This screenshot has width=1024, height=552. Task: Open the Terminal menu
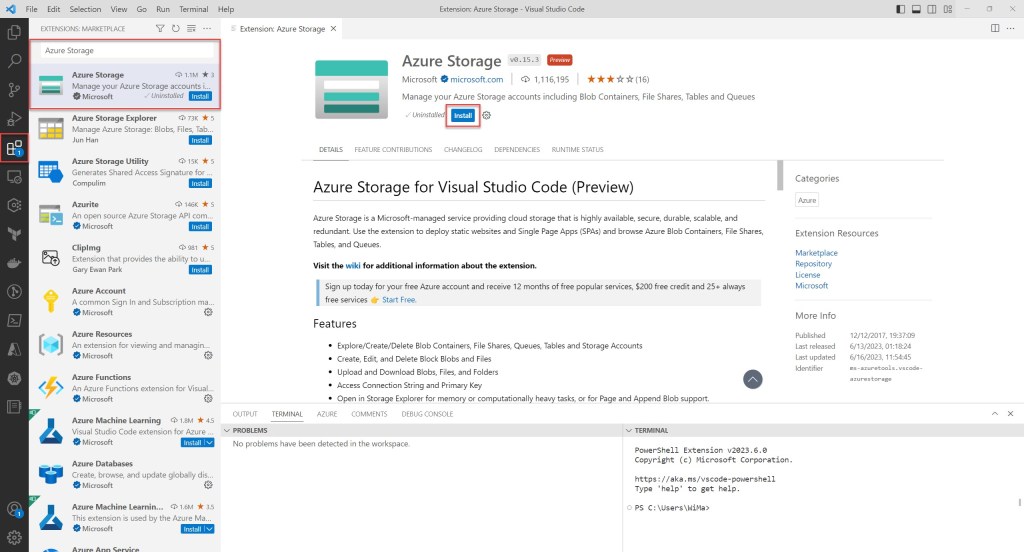(193, 9)
